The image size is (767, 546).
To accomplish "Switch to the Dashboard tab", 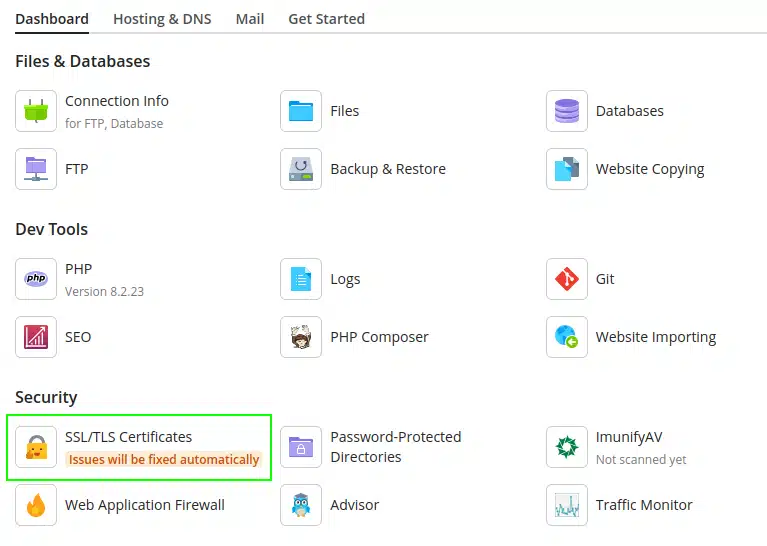I will tap(52, 19).
